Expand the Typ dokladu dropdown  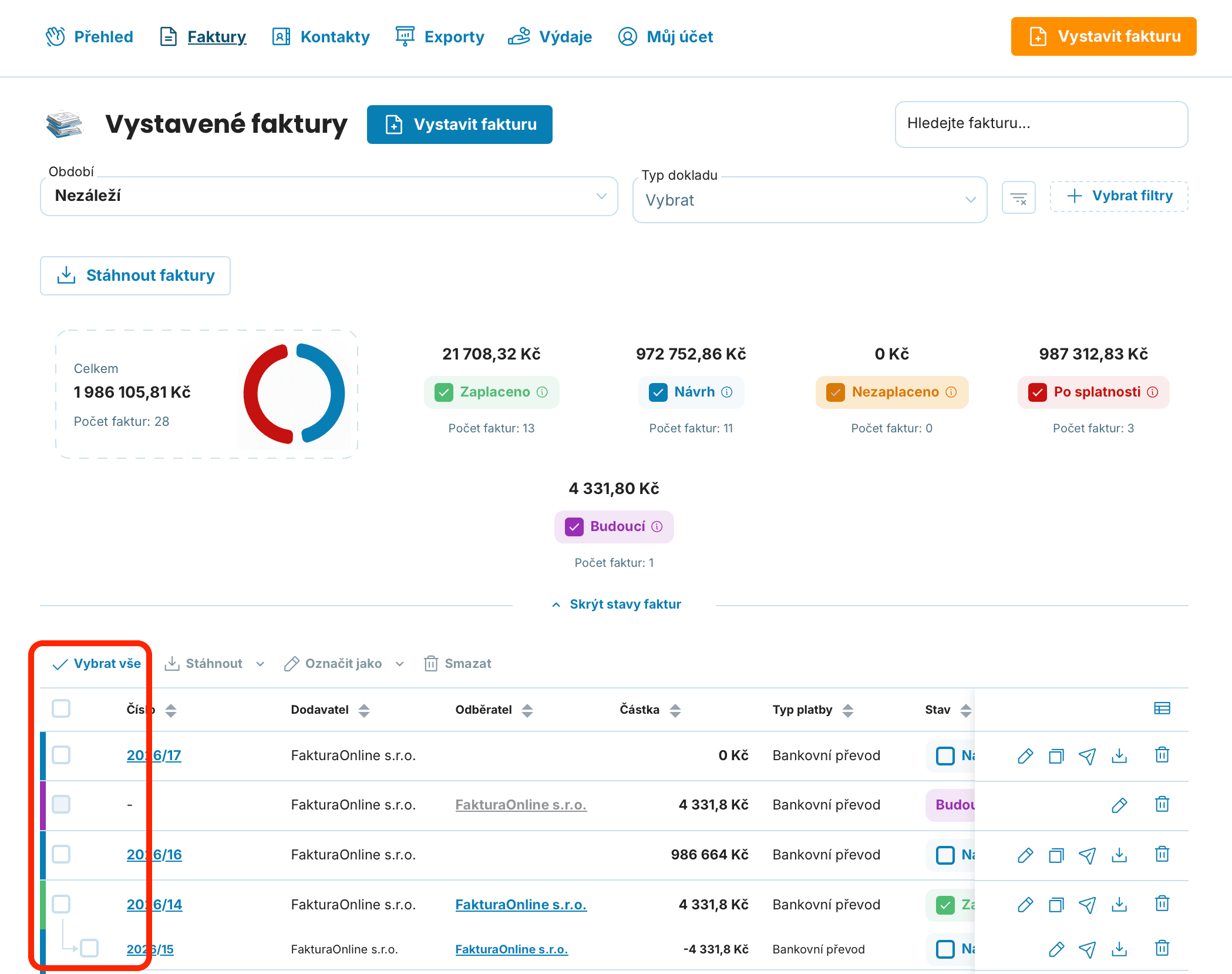point(810,200)
